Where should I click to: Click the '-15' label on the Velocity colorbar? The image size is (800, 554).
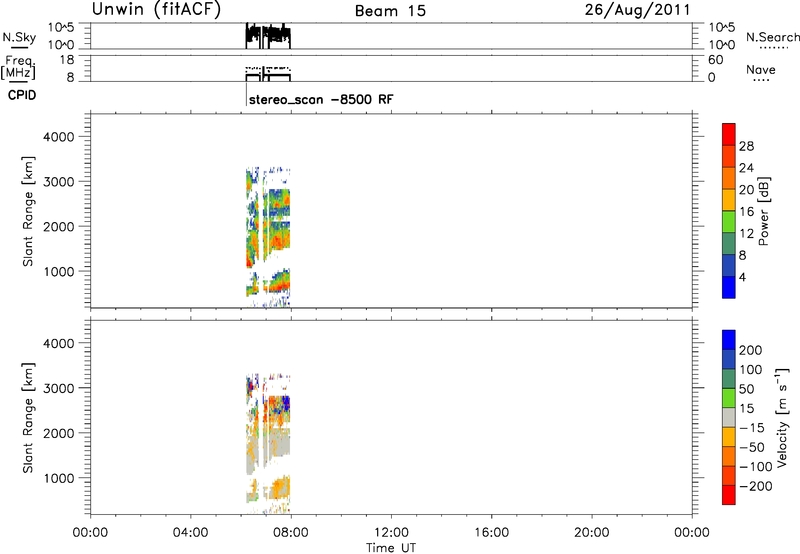coord(752,428)
